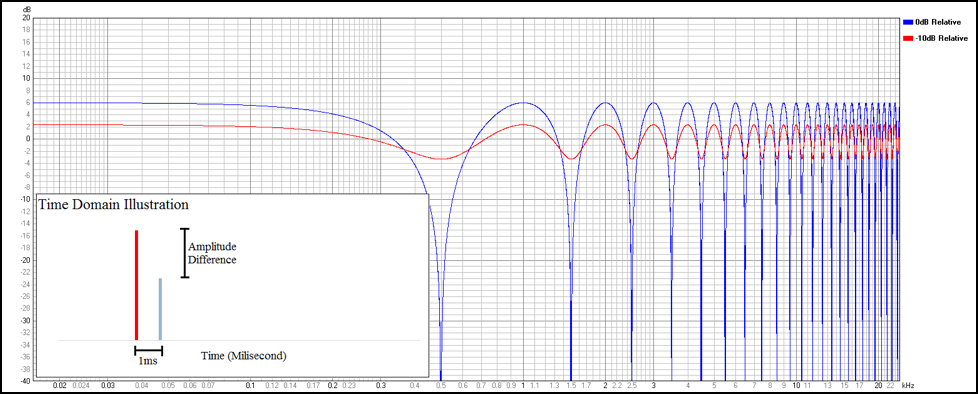Image resolution: width=978 pixels, height=394 pixels.
Task: Select the -10dB Relative legend label
Action: (x=941, y=39)
